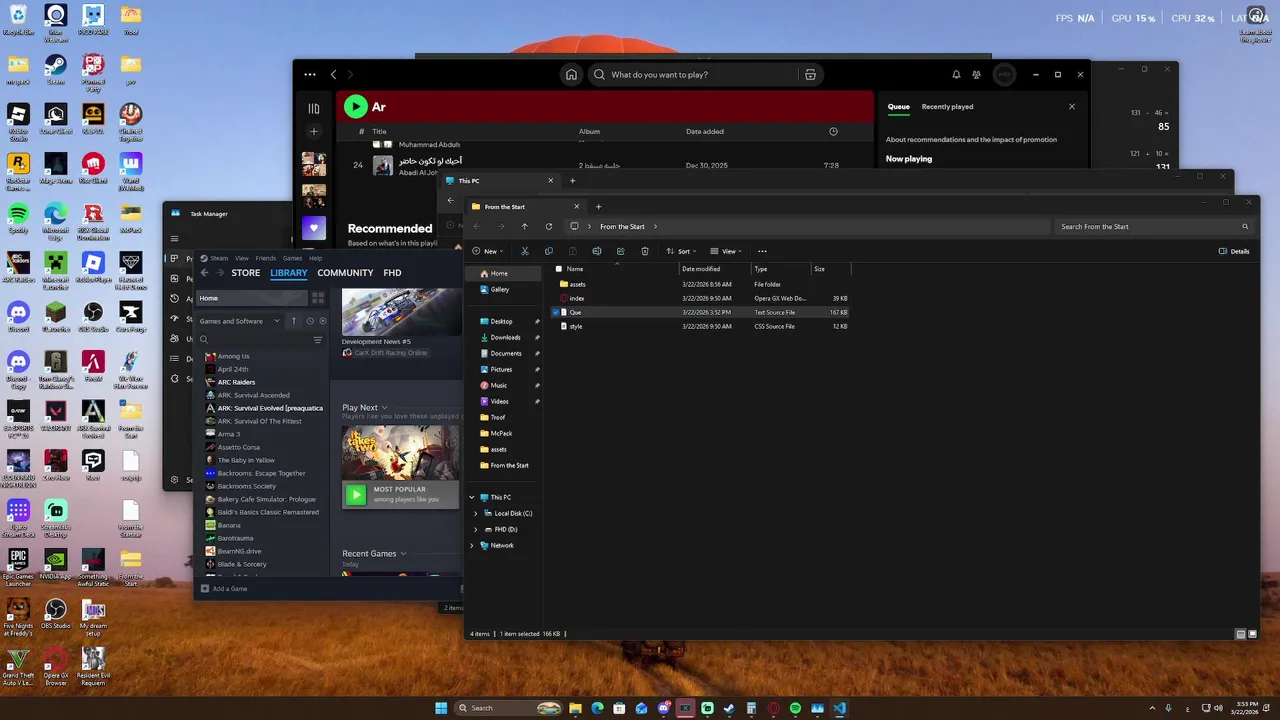Go up one folder level in File Explorer
The height and width of the screenshot is (720, 1280).
[x=524, y=226]
